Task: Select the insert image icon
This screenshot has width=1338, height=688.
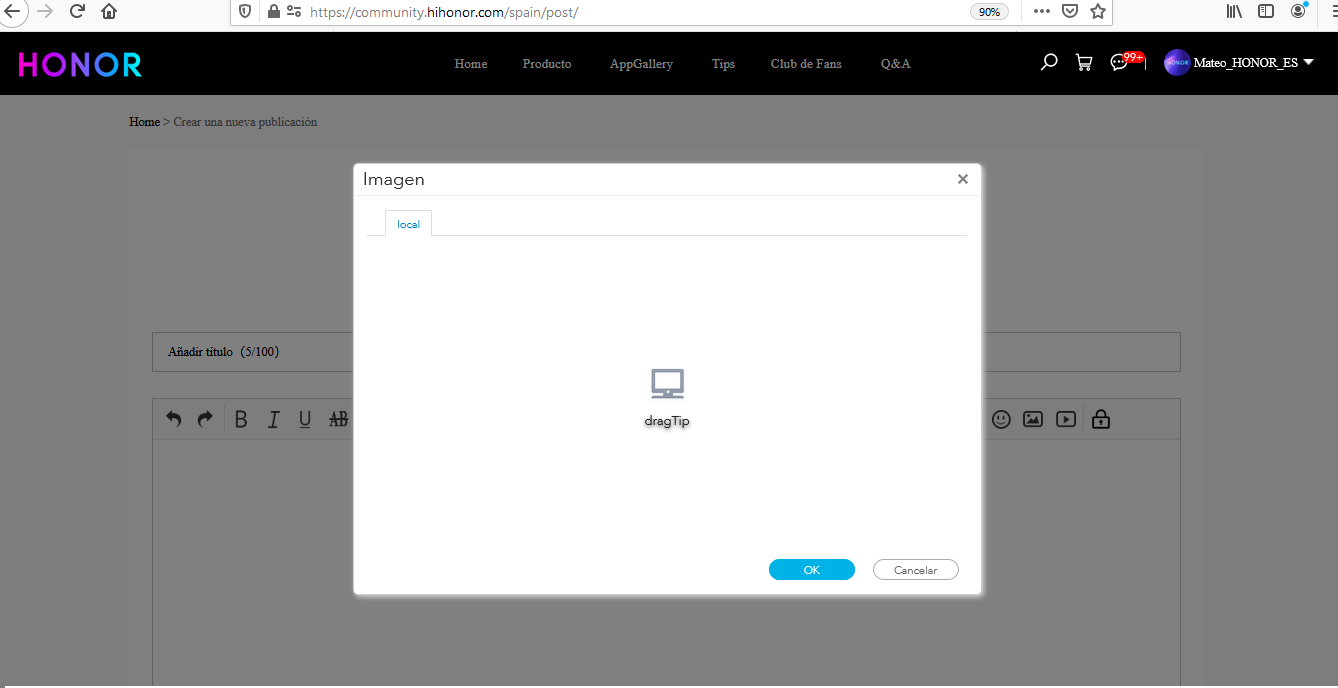Action: (x=1033, y=419)
